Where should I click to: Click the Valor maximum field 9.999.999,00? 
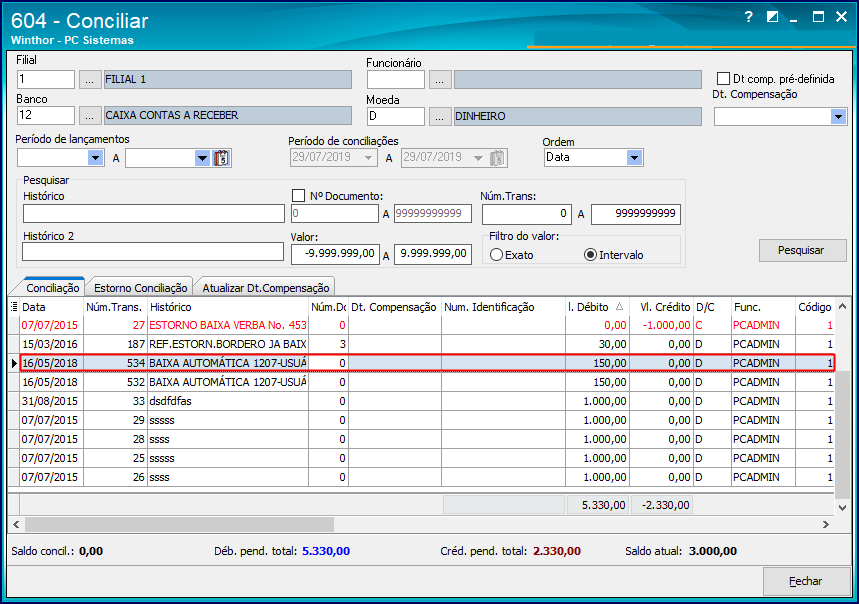433,254
